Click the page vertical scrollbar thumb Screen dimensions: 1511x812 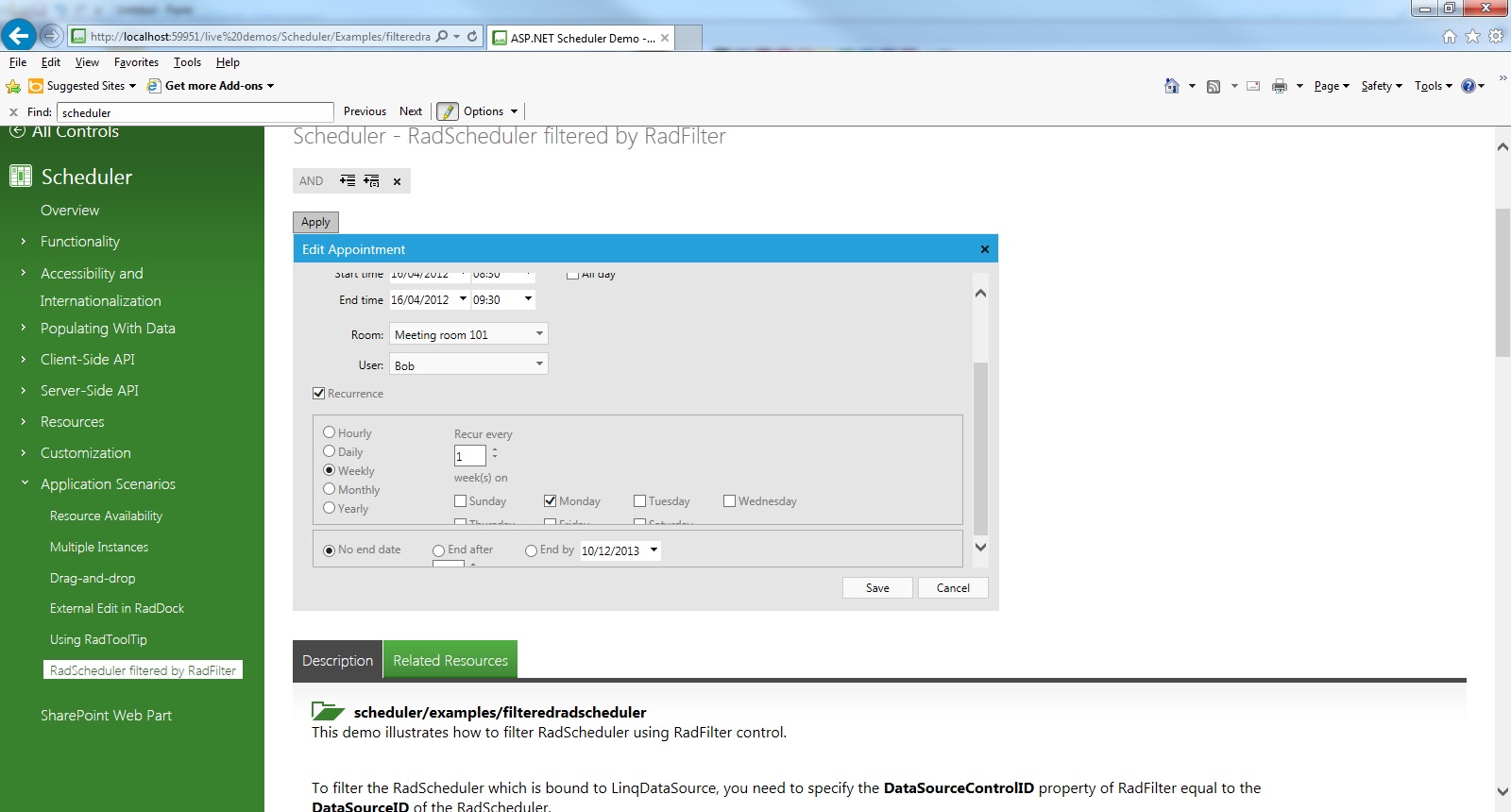click(x=1503, y=282)
